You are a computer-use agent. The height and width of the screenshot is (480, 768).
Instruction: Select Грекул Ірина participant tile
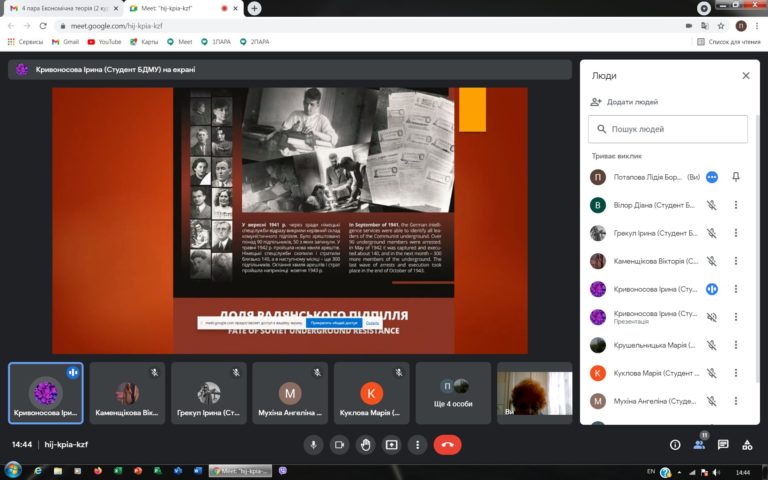click(209, 393)
